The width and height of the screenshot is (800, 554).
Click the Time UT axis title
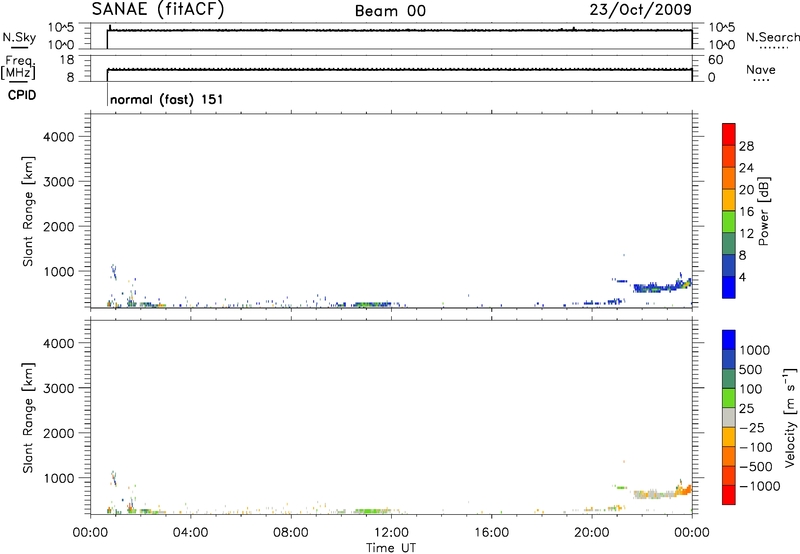pos(391,548)
